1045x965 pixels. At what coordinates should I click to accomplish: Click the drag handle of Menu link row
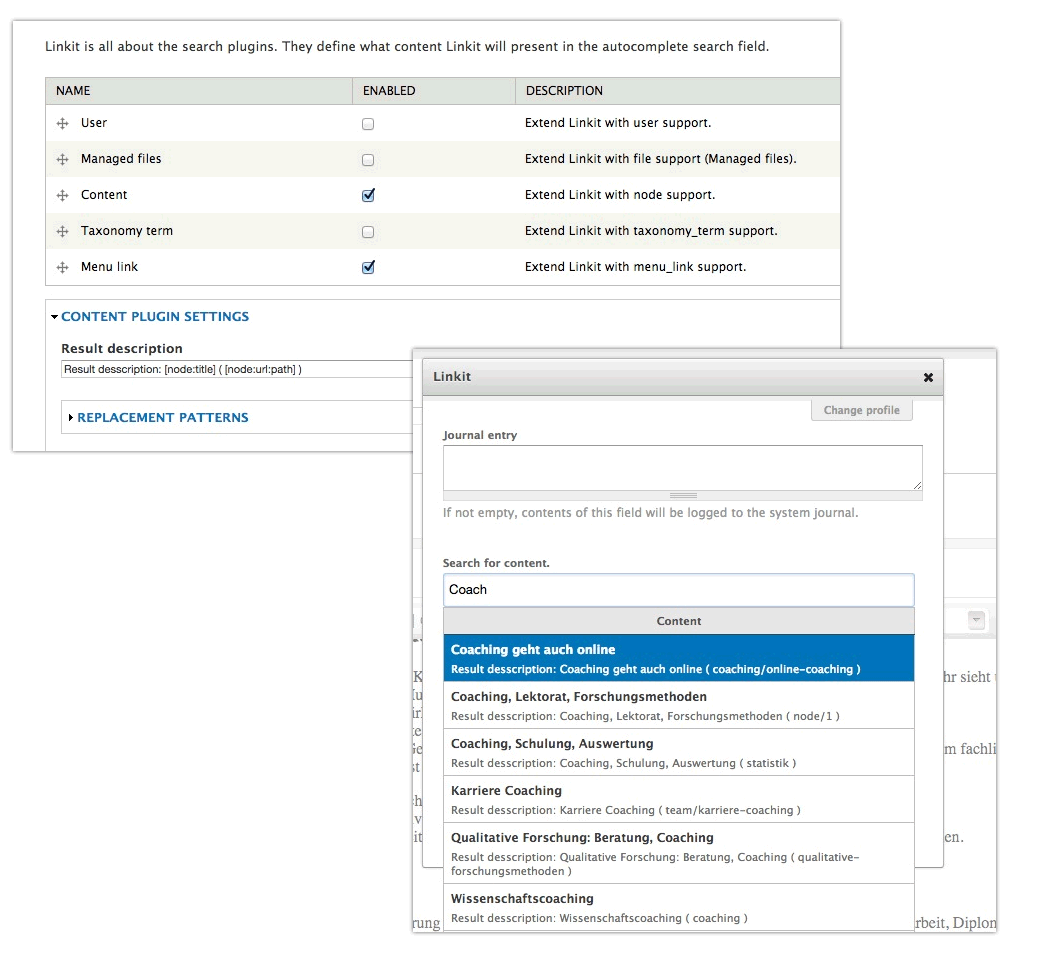[63, 267]
